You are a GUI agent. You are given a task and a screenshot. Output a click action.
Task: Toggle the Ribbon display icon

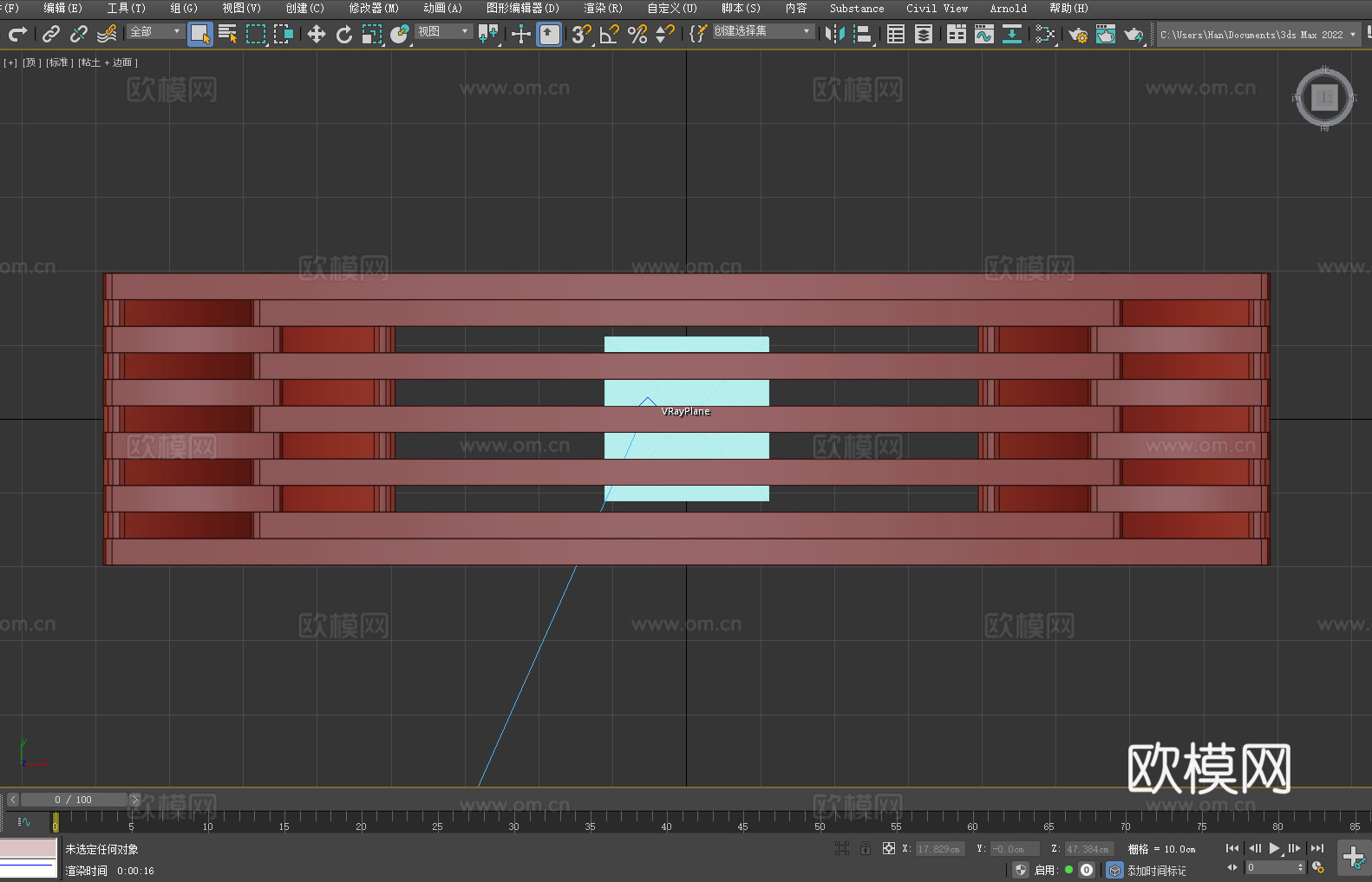957,34
